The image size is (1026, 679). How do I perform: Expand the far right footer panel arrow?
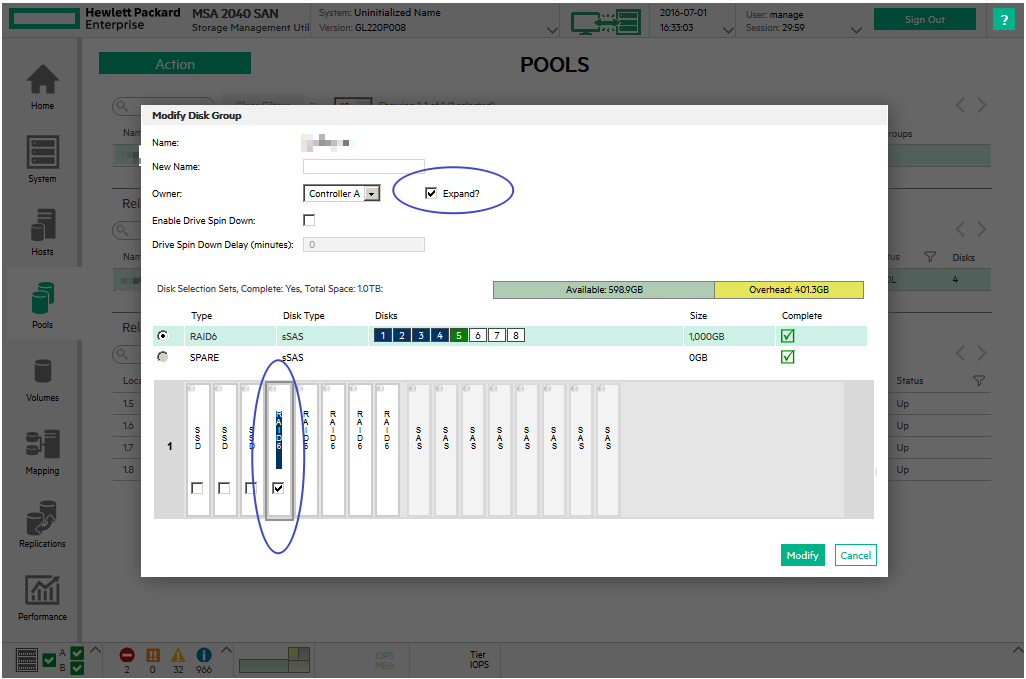click(1017, 650)
